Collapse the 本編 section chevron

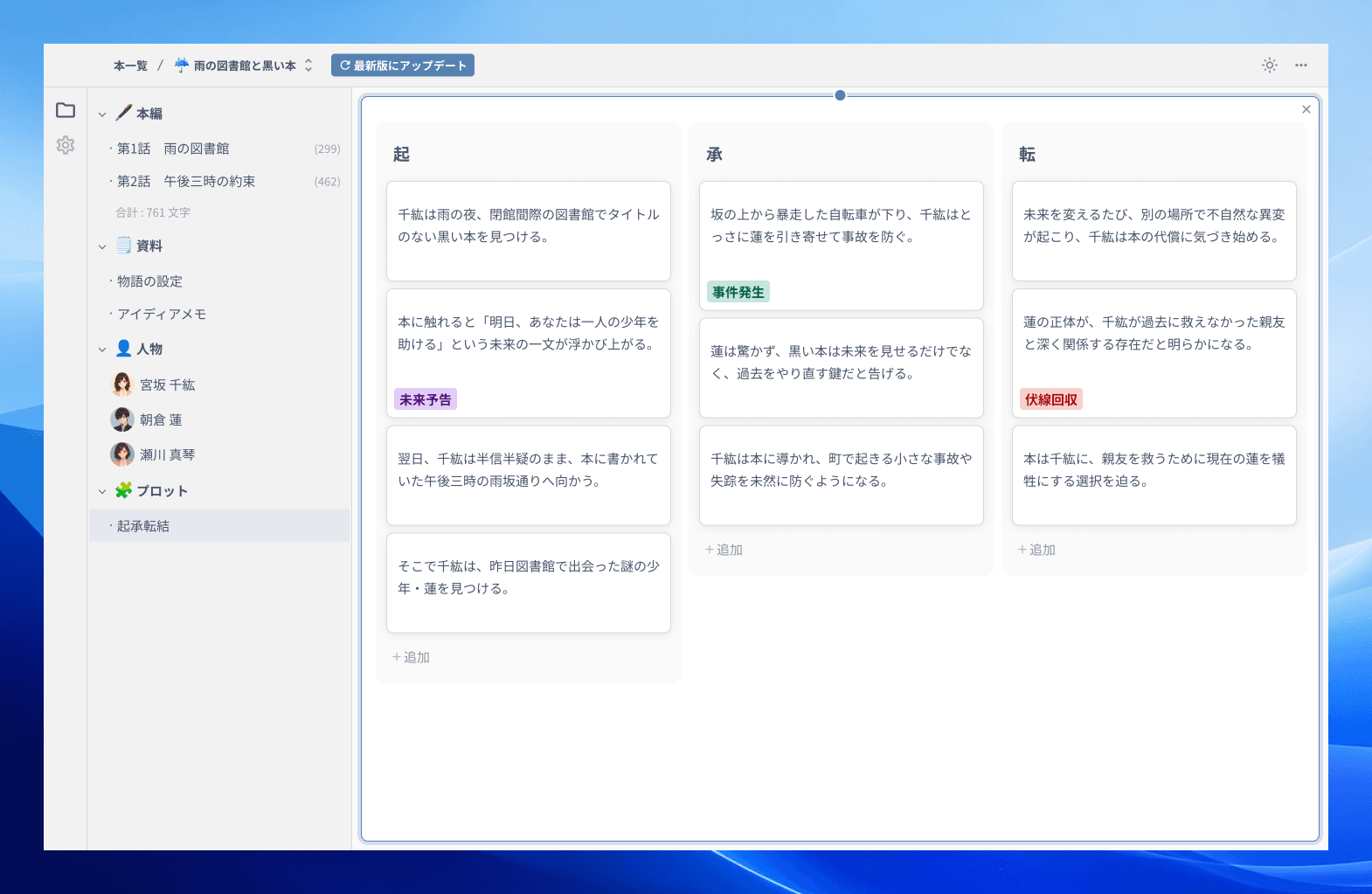click(102, 114)
